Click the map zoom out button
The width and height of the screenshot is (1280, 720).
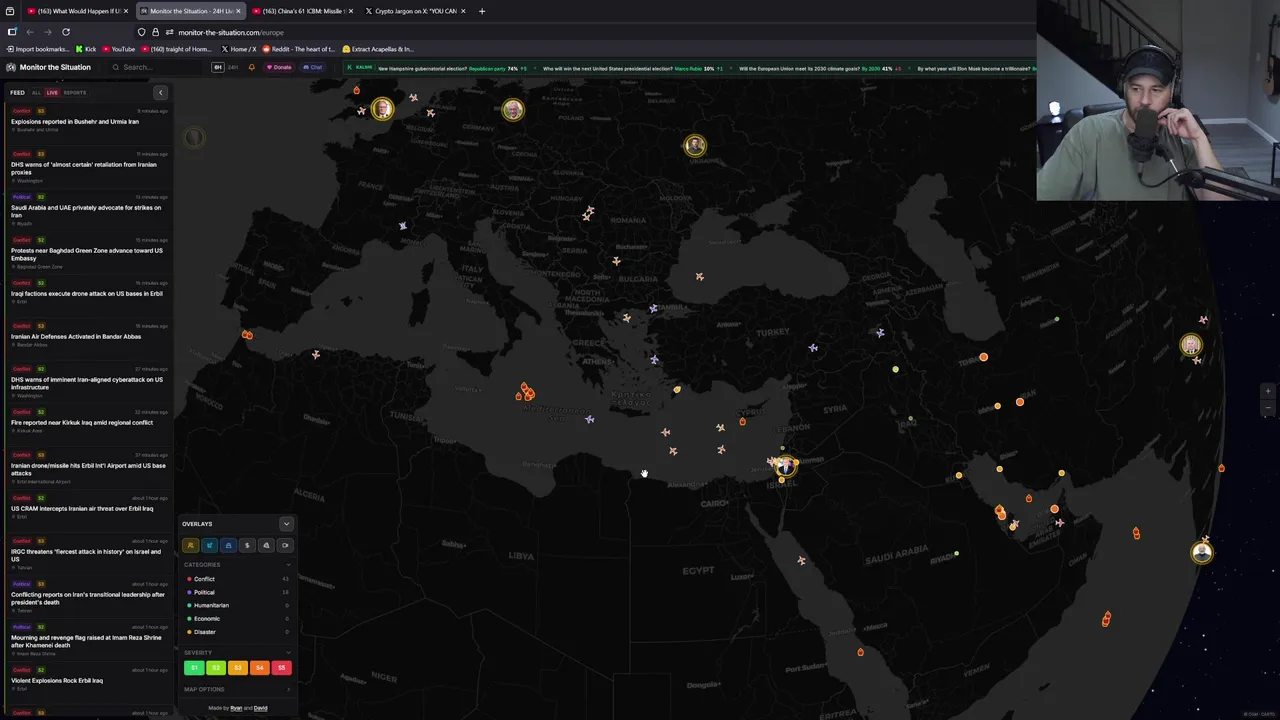tap(1268, 407)
